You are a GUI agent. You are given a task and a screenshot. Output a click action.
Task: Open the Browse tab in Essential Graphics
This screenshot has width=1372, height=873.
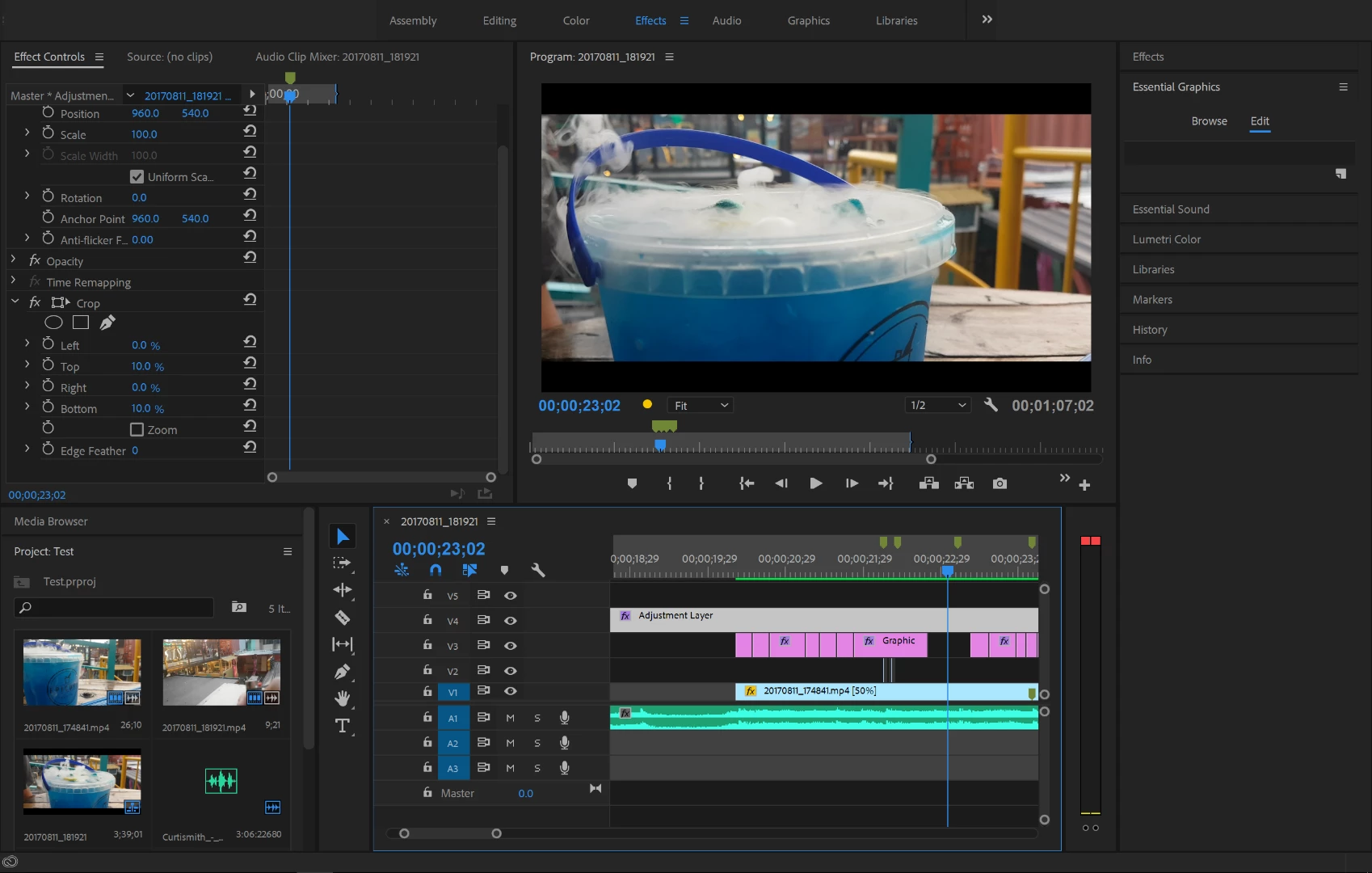pyautogui.click(x=1209, y=121)
